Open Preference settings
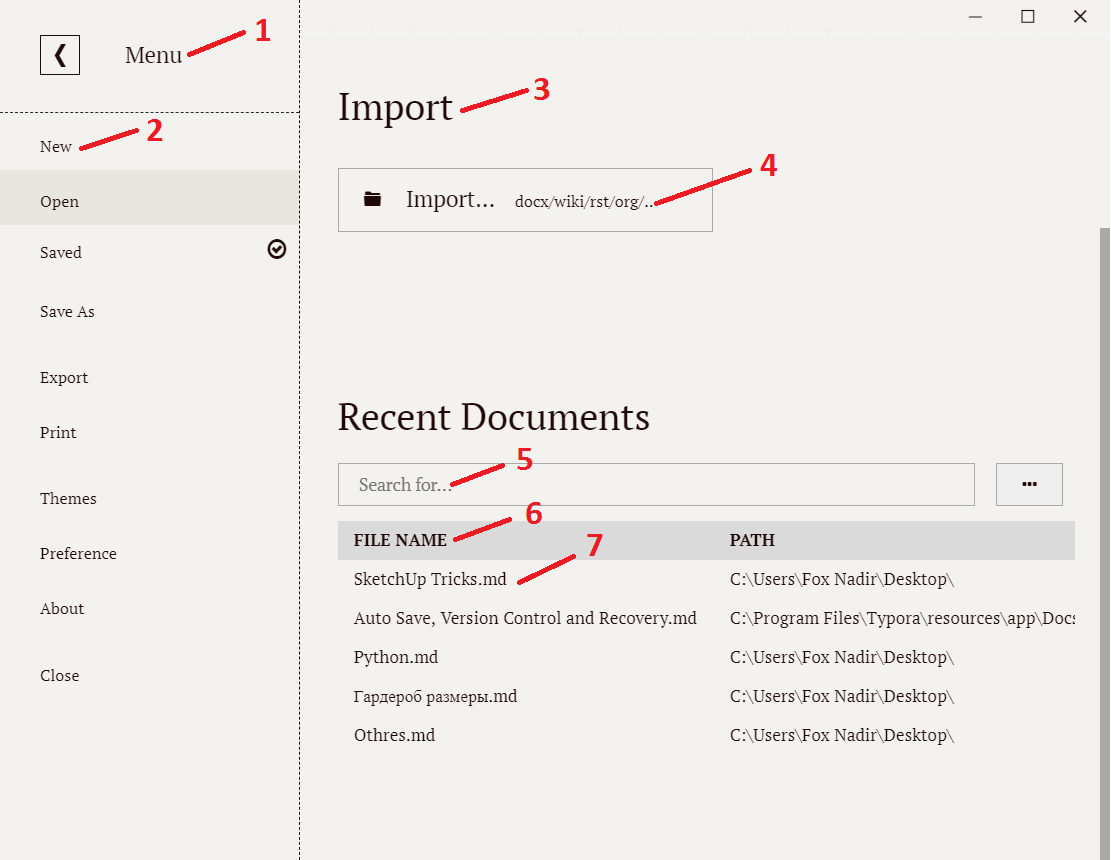1111x860 pixels. pyautogui.click(x=78, y=553)
